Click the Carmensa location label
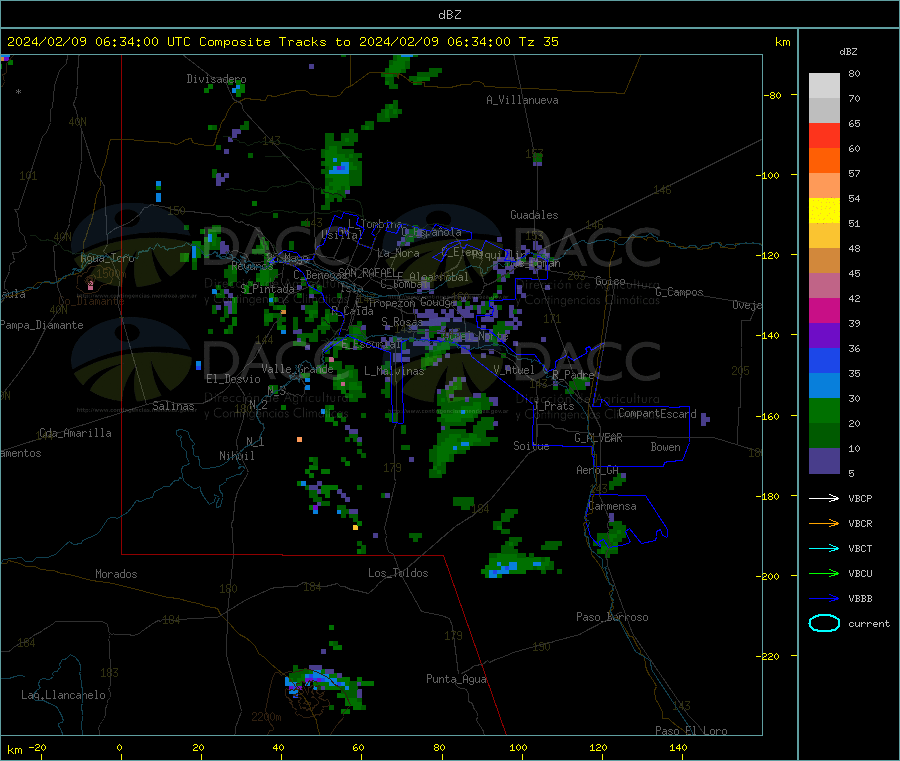This screenshot has width=900, height=761. pyautogui.click(x=612, y=506)
